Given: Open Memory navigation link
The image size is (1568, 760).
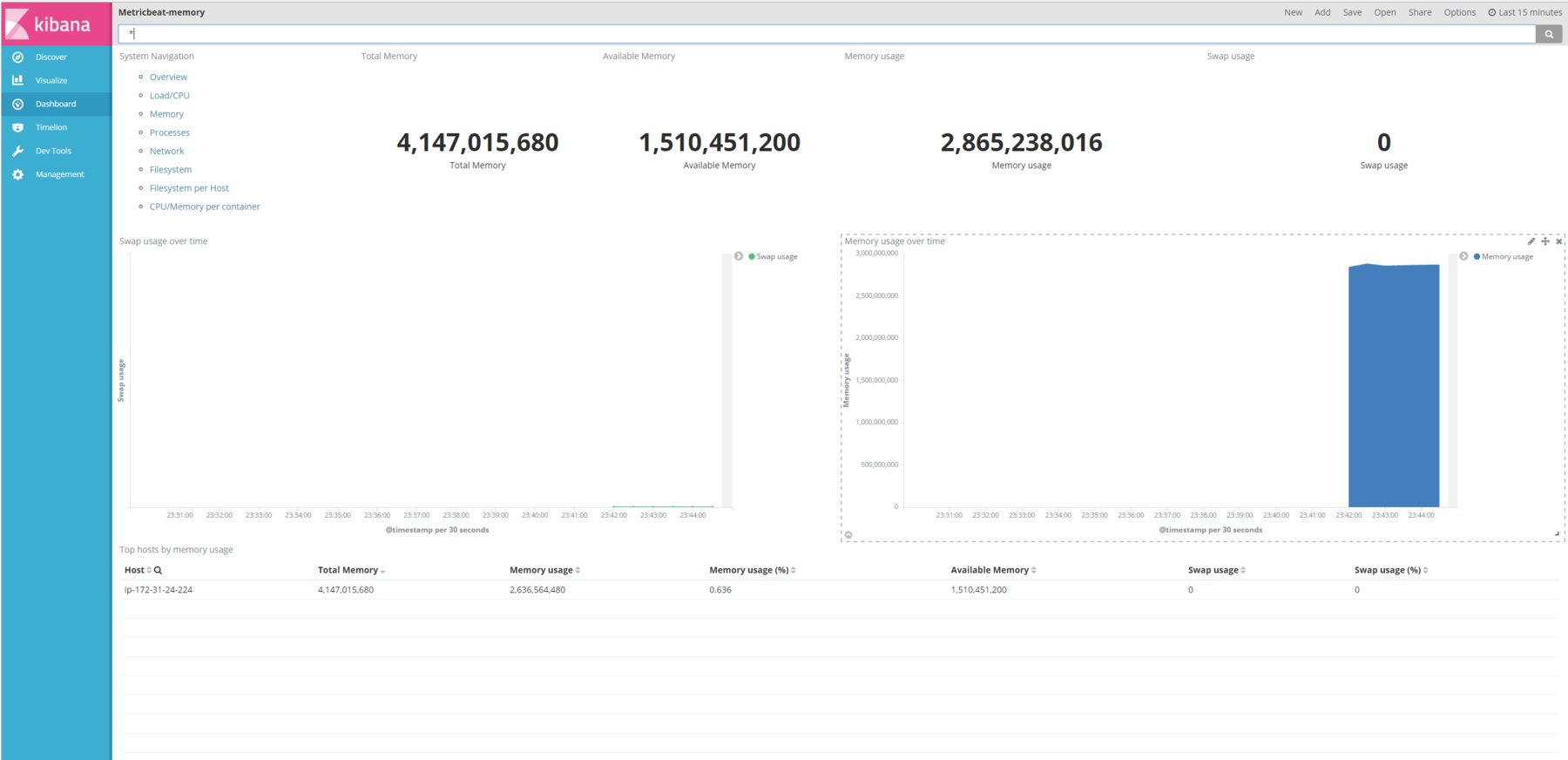Looking at the screenshot, I should 166,114.
